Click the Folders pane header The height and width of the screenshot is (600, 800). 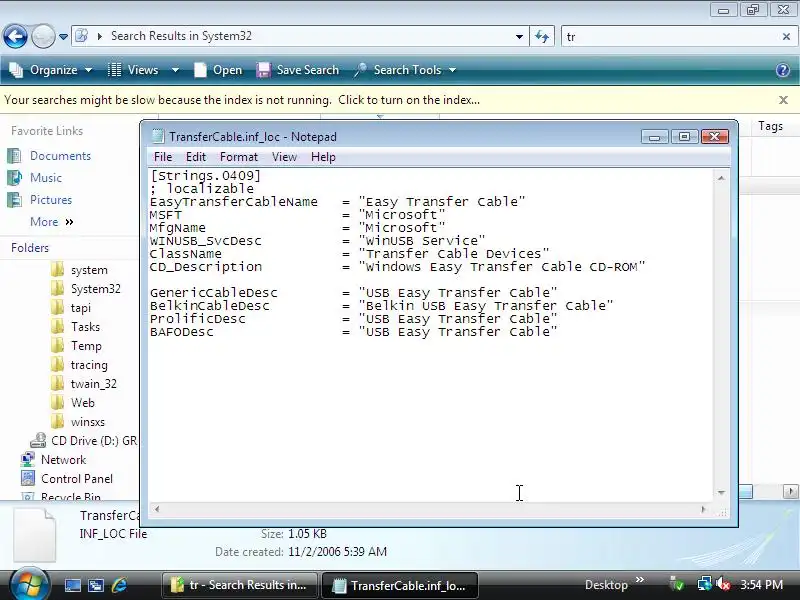click(30, 248)
